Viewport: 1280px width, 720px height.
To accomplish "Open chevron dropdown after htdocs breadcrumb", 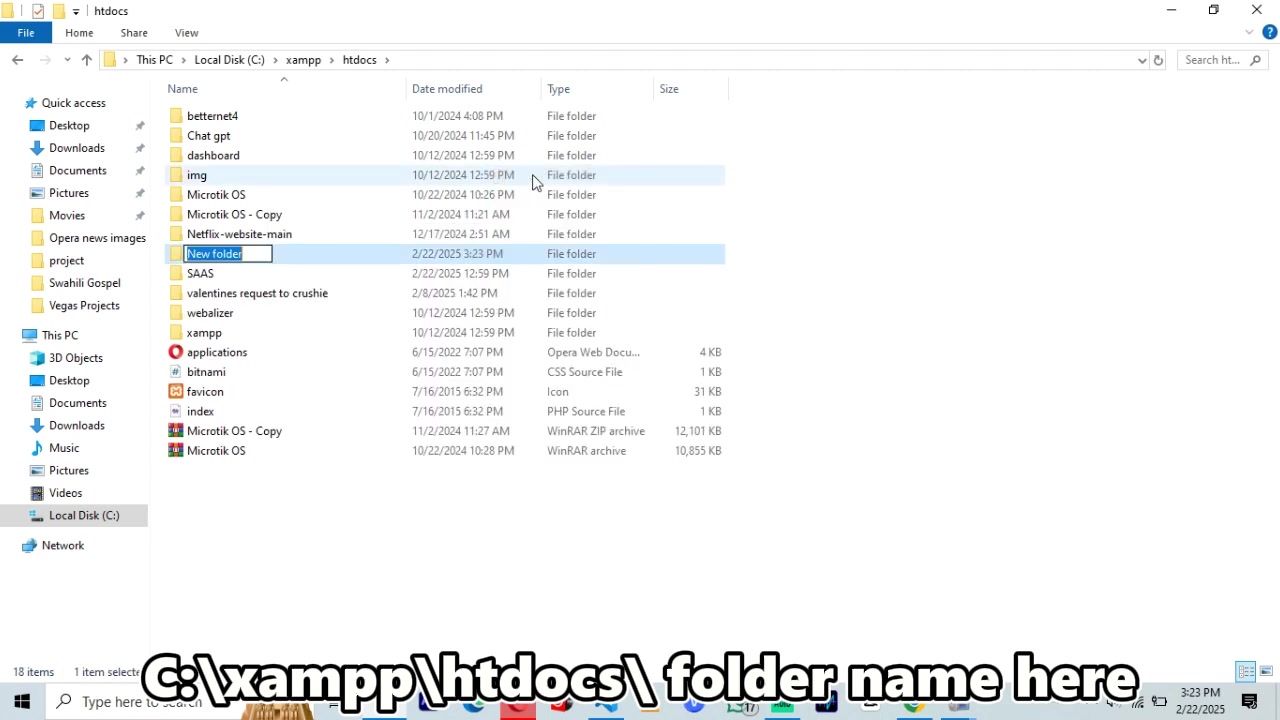I will [387, 60].
